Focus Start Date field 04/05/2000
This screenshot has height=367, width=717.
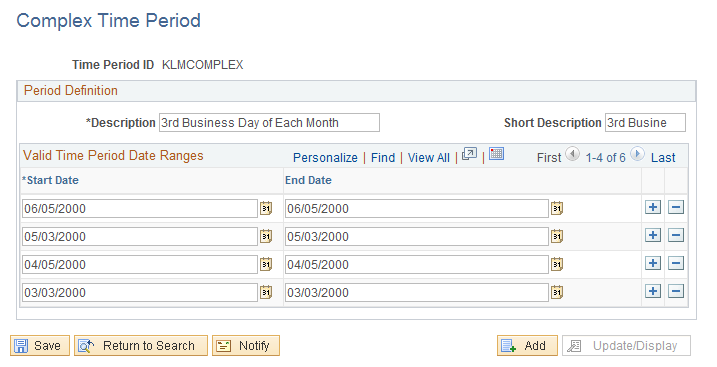140,264
